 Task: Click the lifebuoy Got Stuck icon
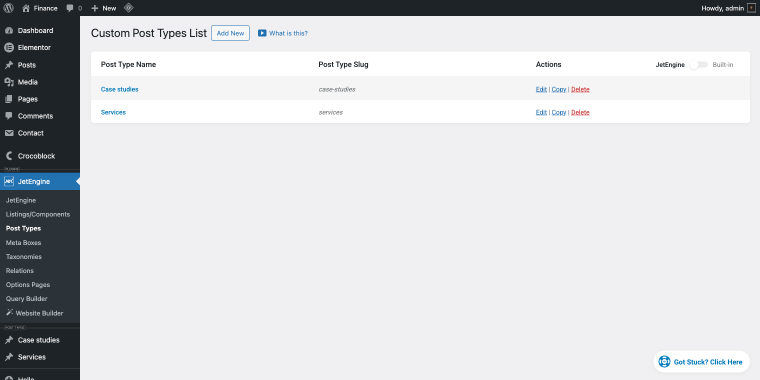665,362
